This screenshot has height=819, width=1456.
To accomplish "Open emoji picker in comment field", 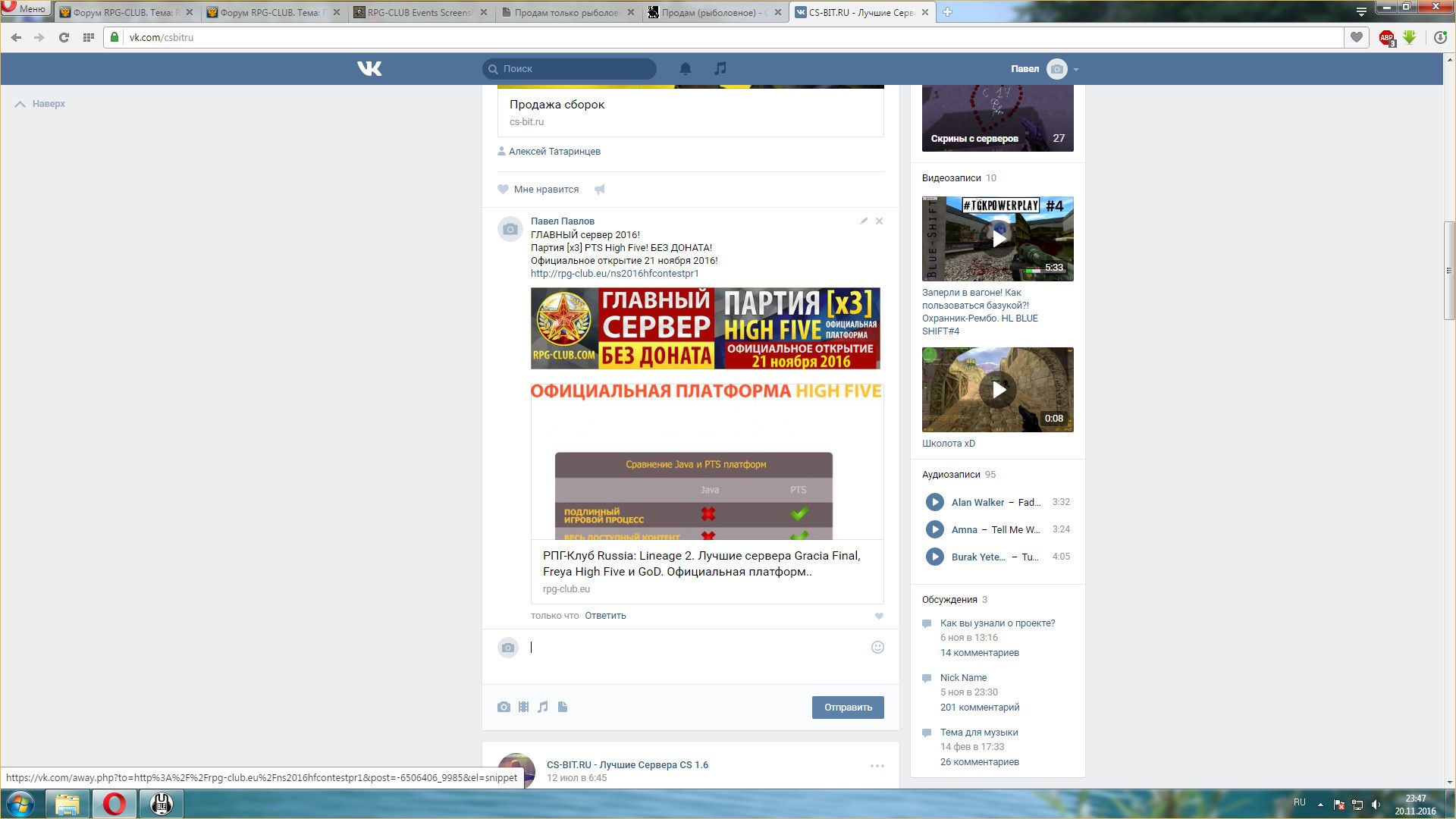I will pyautogui.click(x=877, y=647).
